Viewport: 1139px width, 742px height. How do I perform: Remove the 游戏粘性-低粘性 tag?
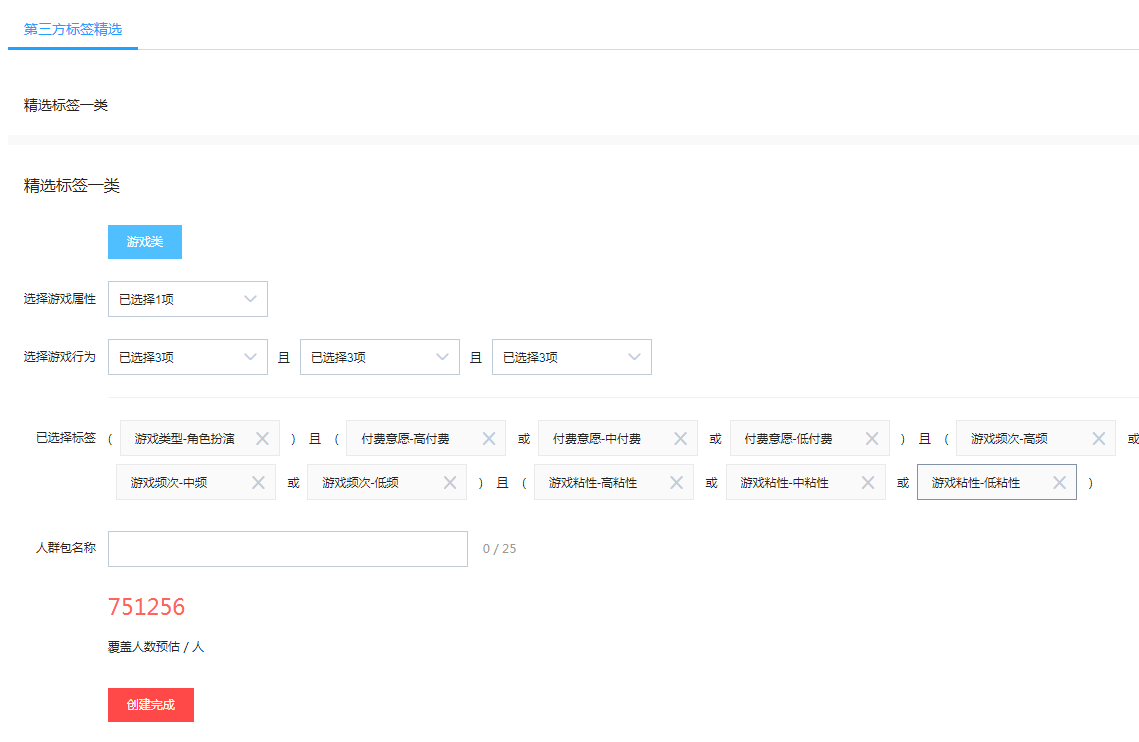1059,483
